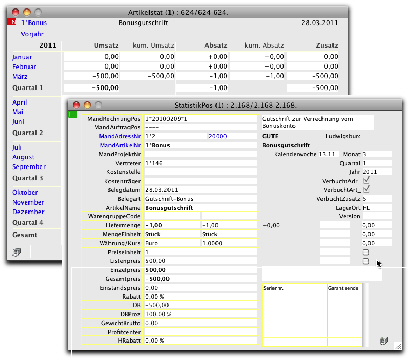Open the Dezember month link
Image resolution: width=416 pixels, height=361 pixels.
[x=28, y=211]
